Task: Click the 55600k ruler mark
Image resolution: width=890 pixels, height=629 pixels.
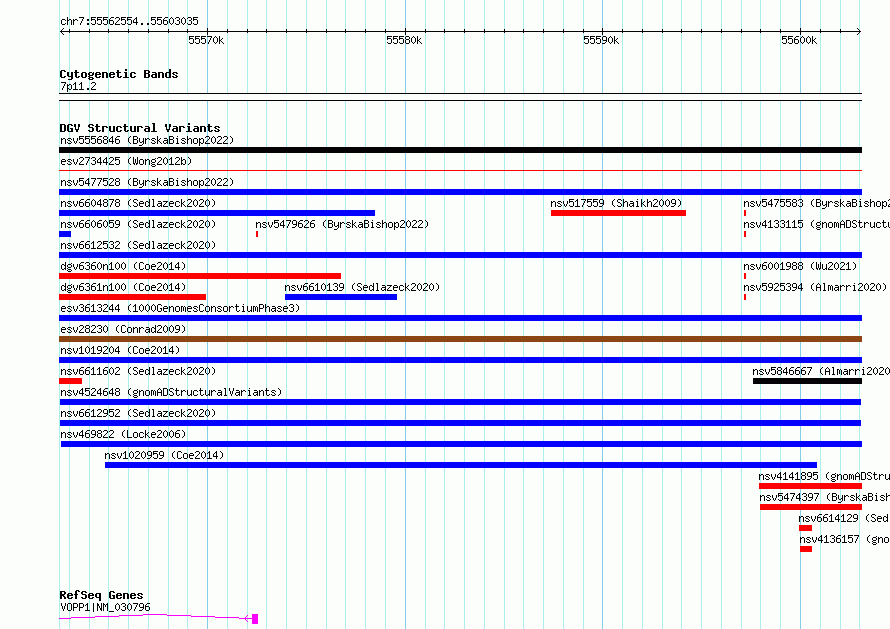Action: [799, 40]
